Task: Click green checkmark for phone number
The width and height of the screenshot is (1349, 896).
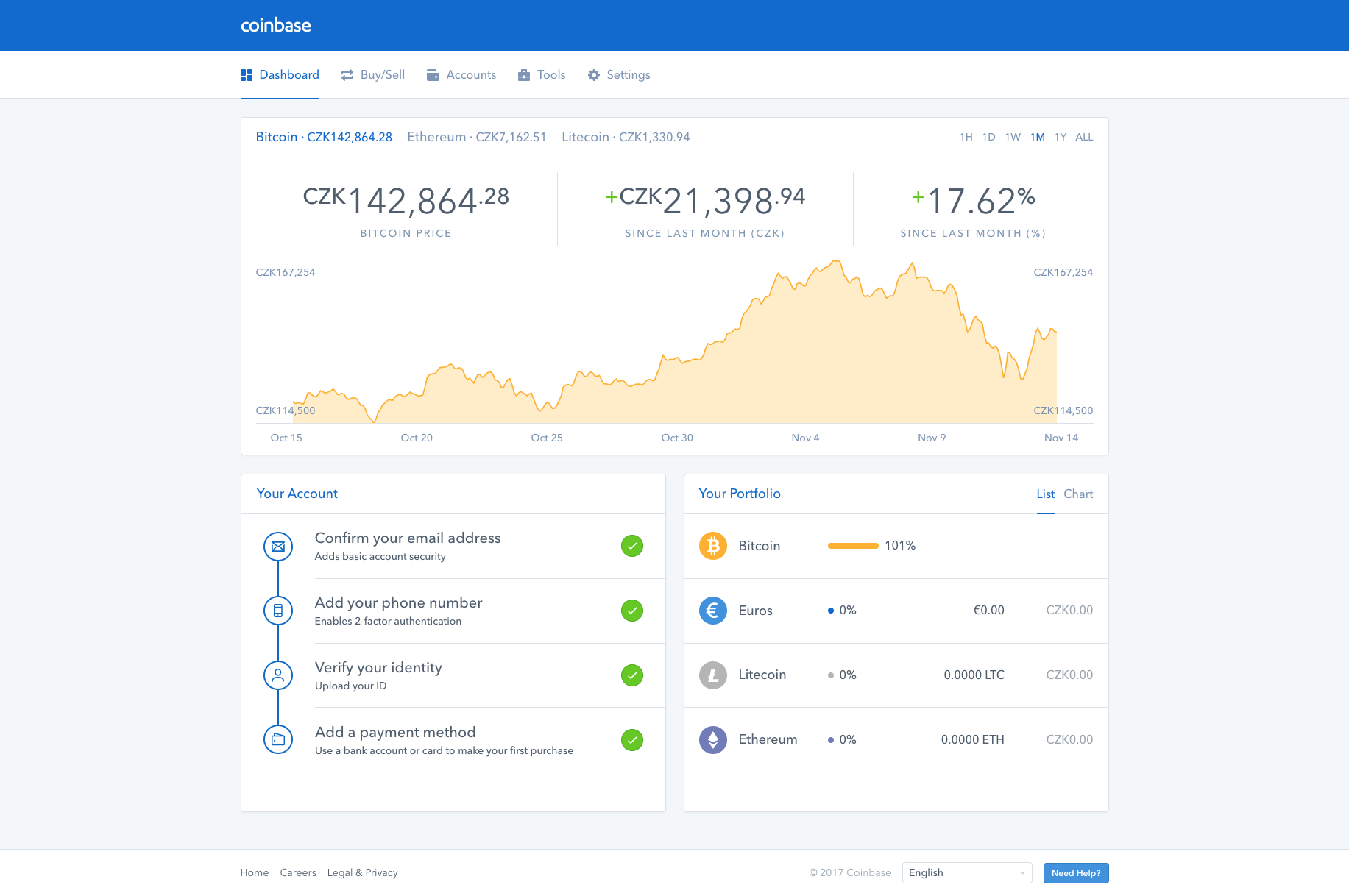Action: tap(632, 611)
